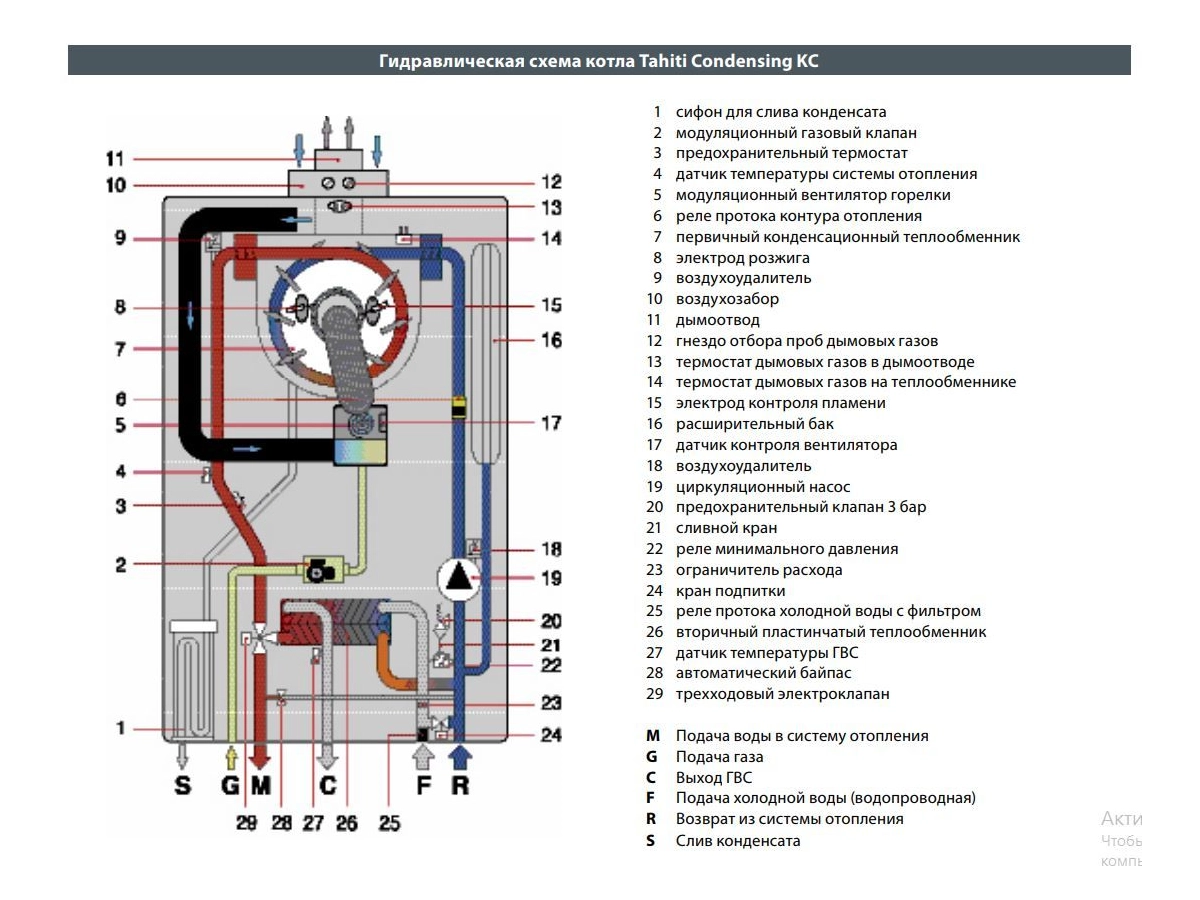Click legend entry 'сливной кран'
Screen dimensions: 1200x900
727,528
